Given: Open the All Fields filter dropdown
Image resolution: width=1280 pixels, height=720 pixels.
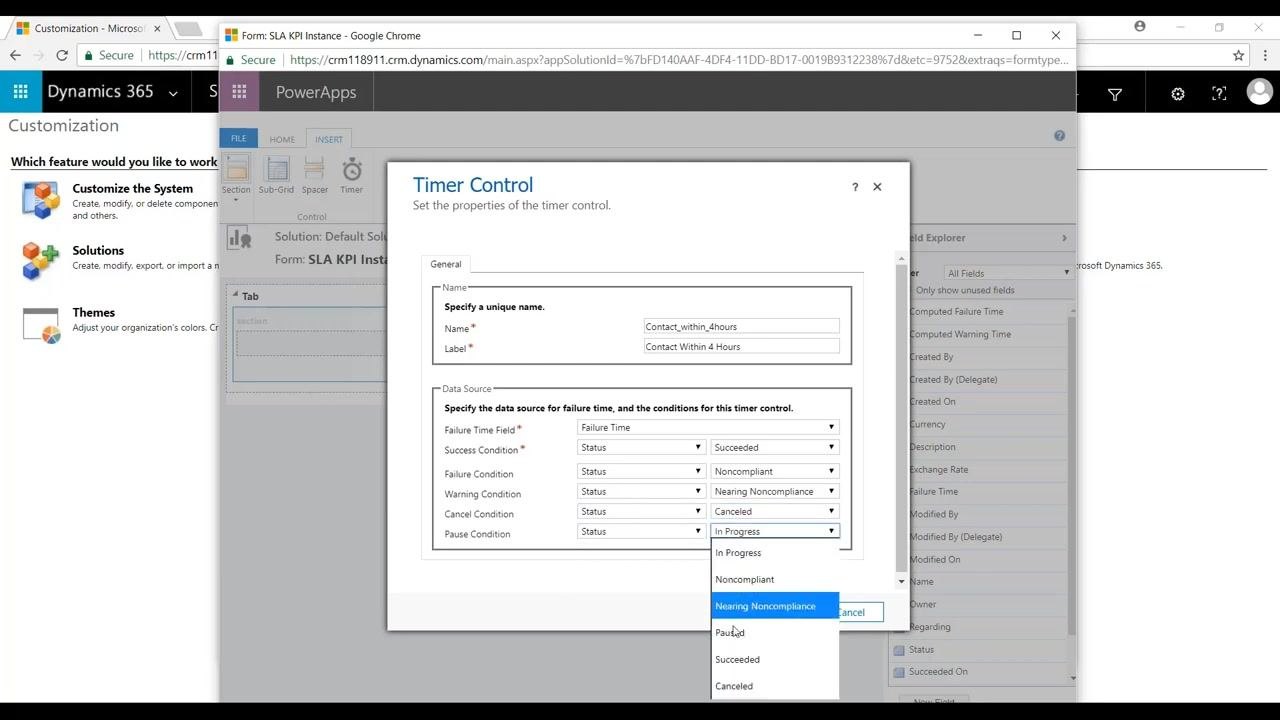Looking at the screenshot, I should point(1007,273).
